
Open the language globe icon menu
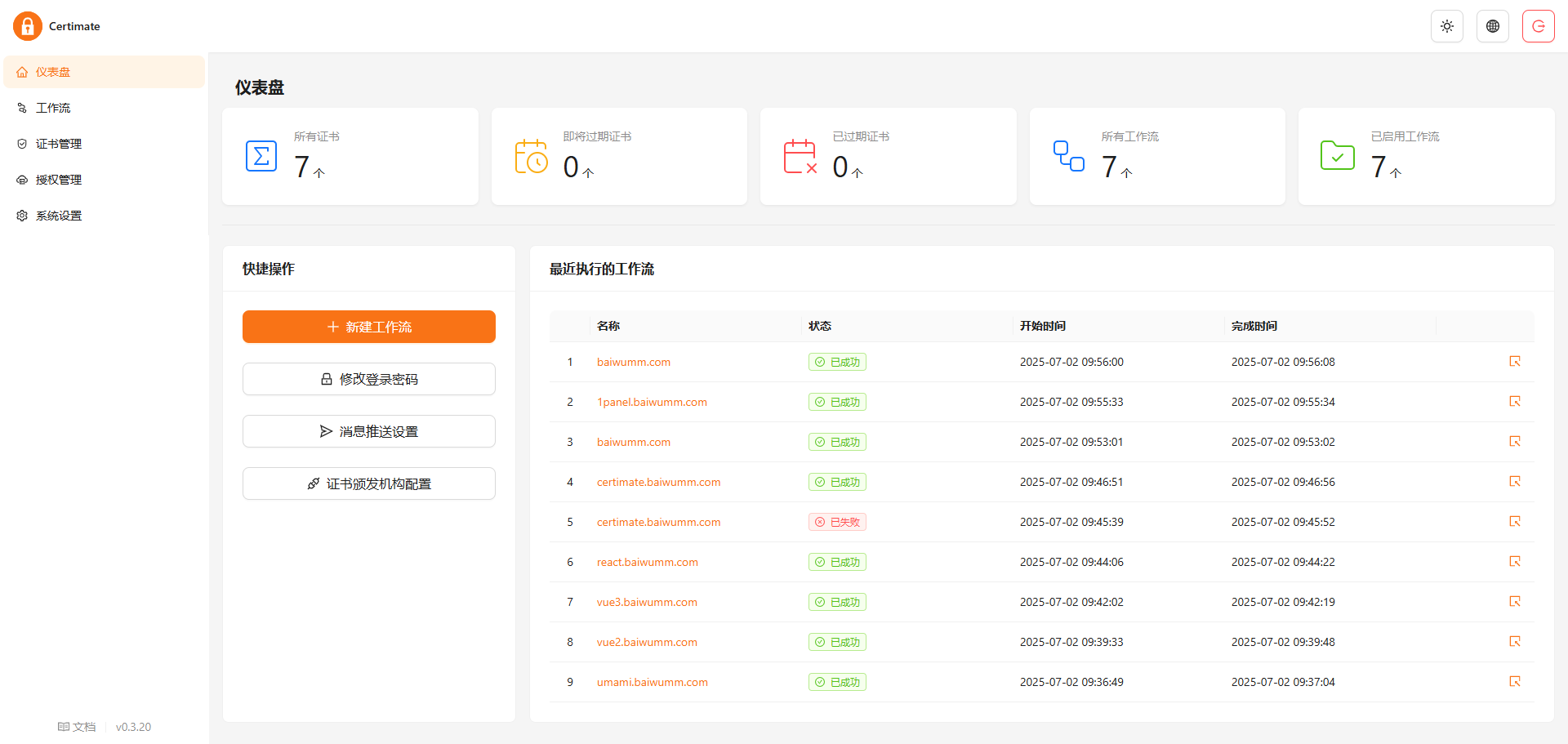[1493, 26]
